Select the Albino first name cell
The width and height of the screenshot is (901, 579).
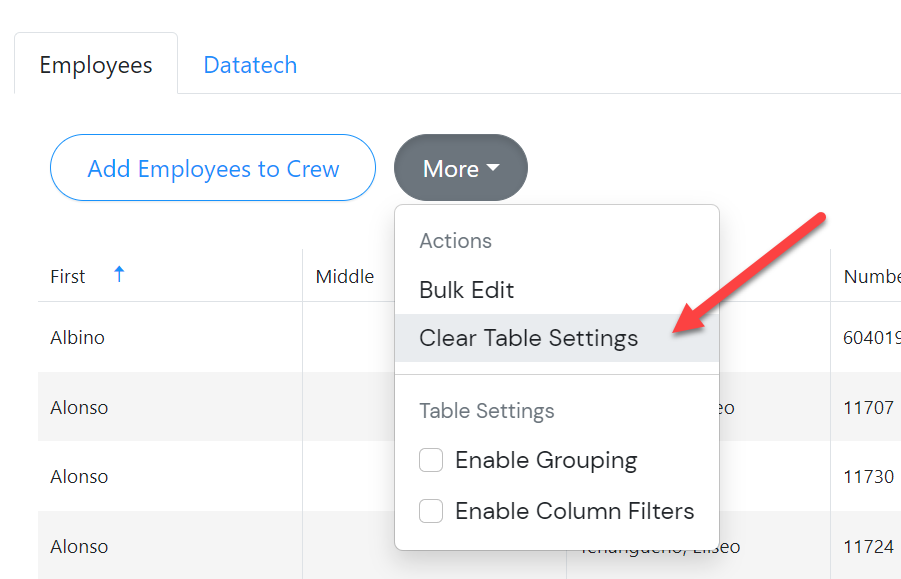pyautogui.click(x=78, y=338)
